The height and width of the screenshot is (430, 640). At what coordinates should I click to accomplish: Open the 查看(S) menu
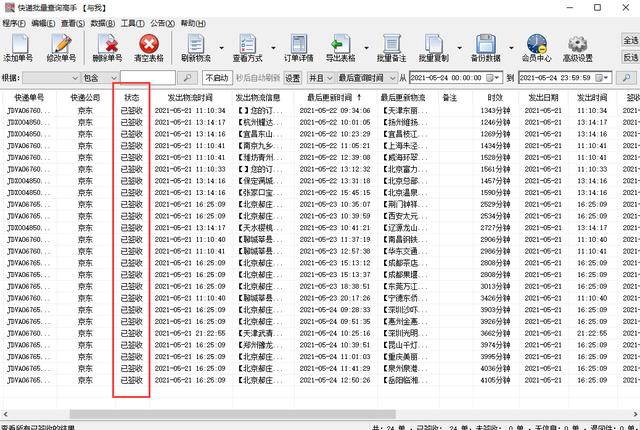(x=73, y=23)
